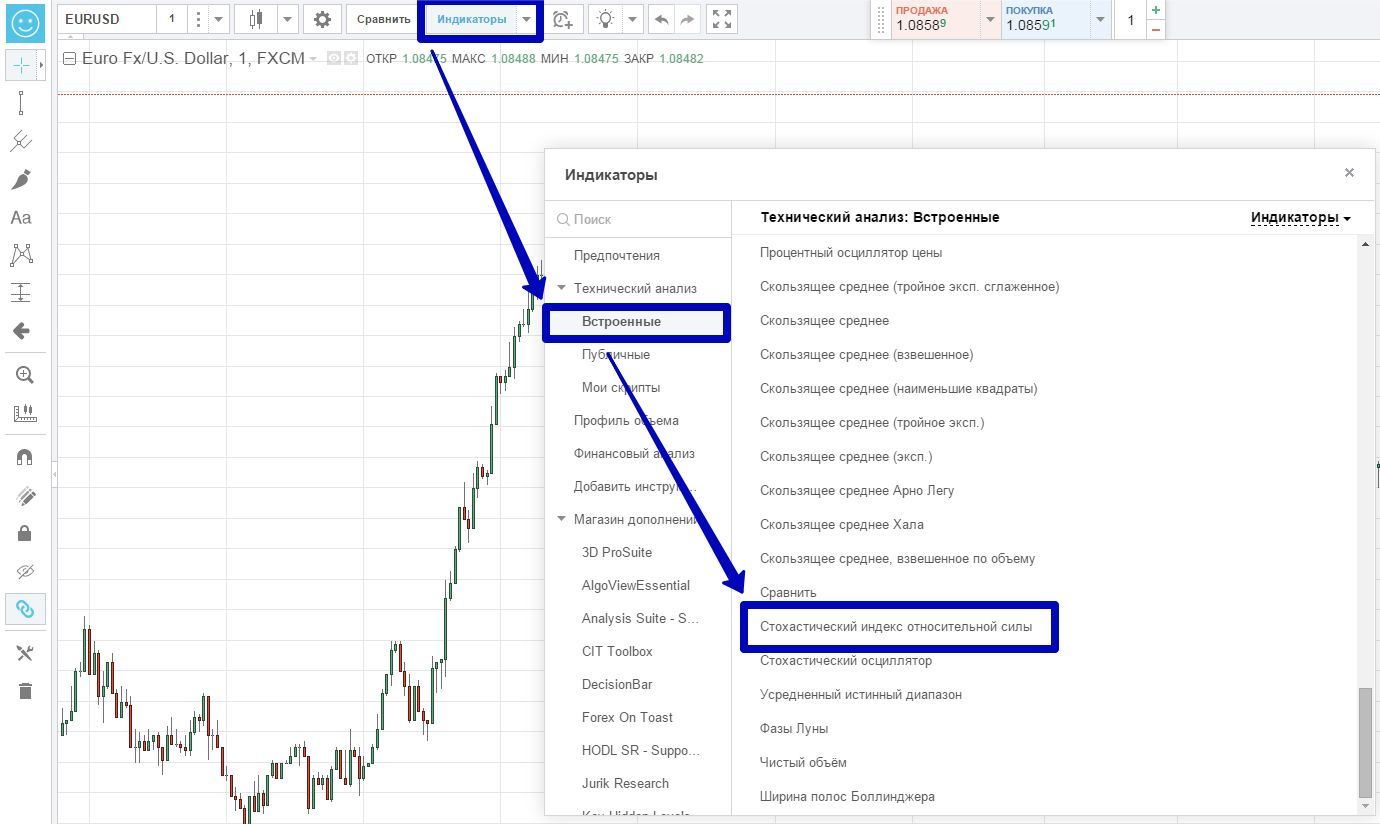This screenshot has width=1380, height=824.
Task: Open the dropdown arrow next to ПРОДАЖА
Action: (990, 19)
